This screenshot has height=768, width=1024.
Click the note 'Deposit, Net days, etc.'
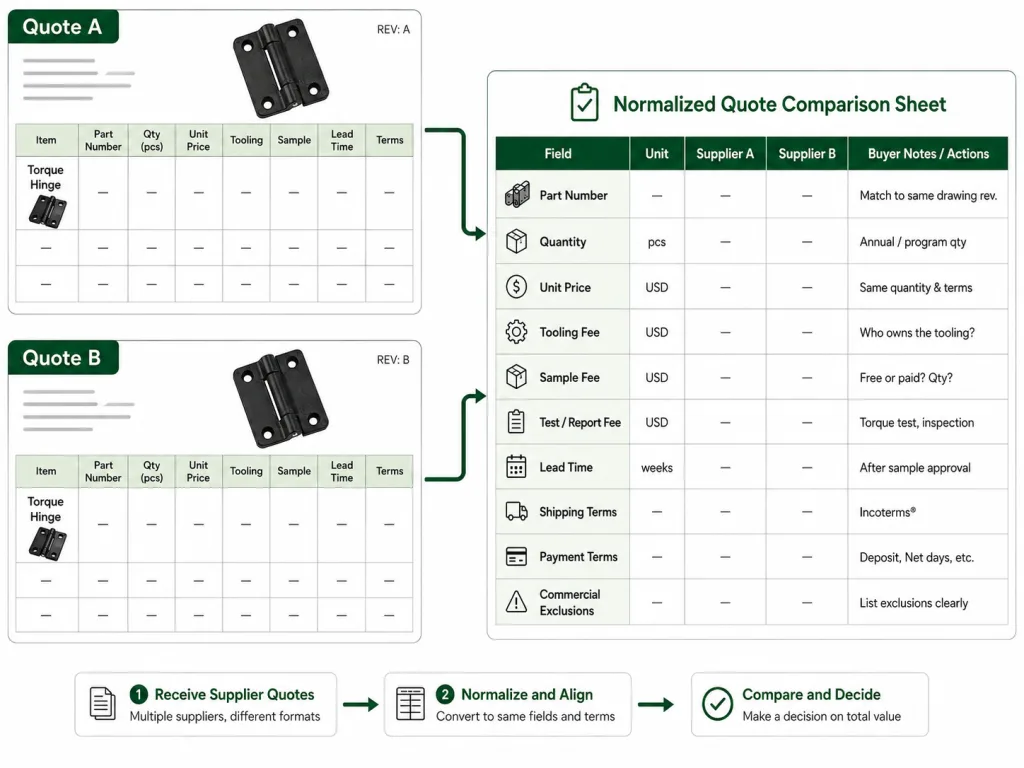click(916, 557)
